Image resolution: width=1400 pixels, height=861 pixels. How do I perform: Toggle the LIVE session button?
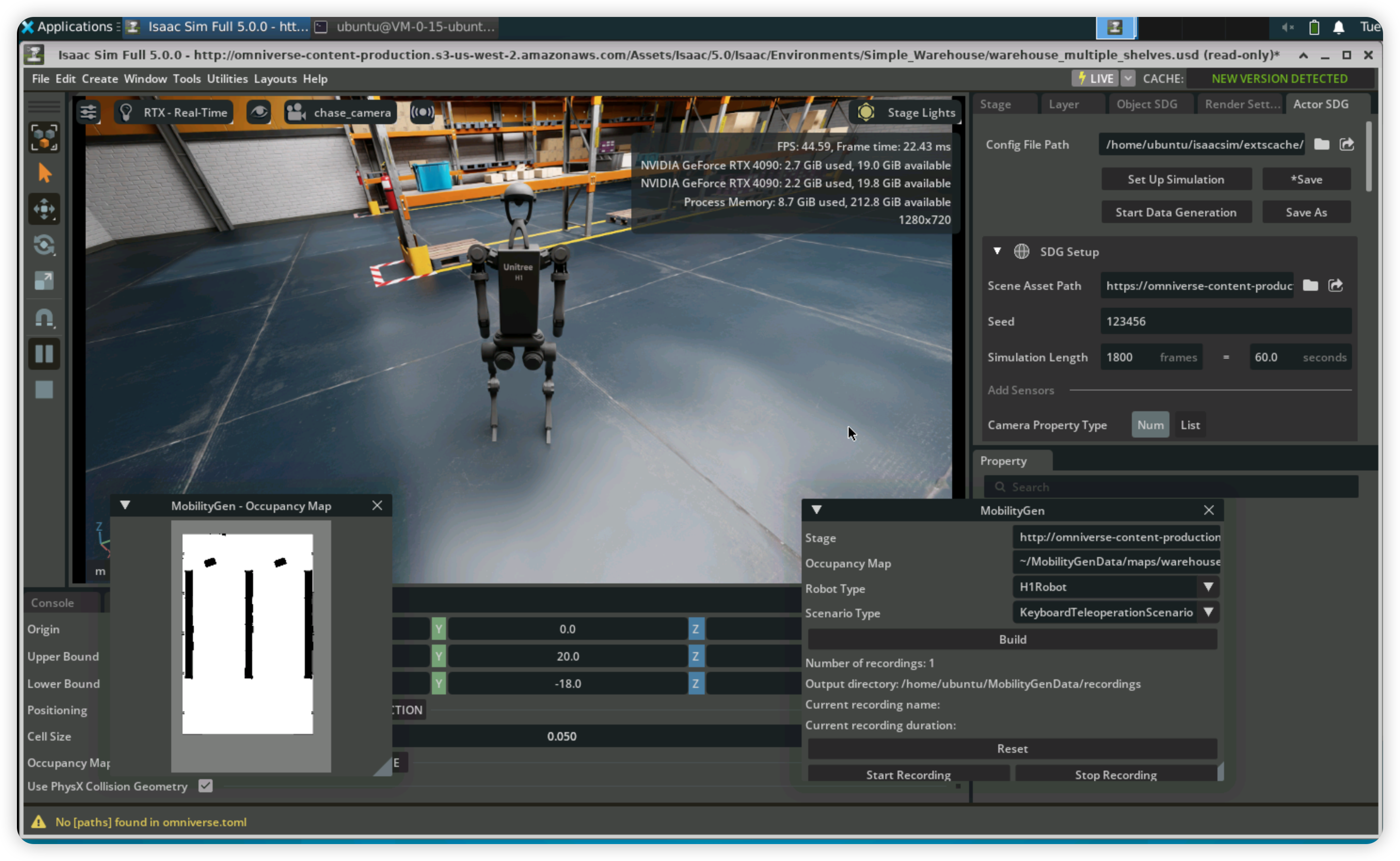[1095, 79]
